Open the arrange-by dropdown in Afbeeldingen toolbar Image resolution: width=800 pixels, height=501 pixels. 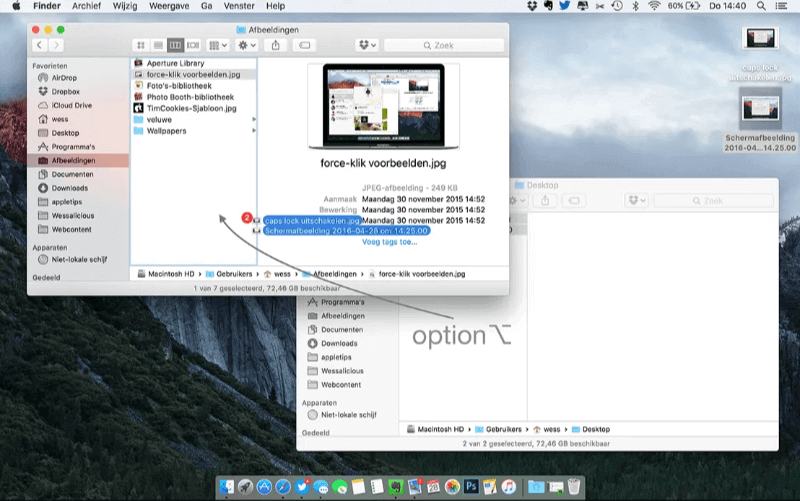(218, 45)
